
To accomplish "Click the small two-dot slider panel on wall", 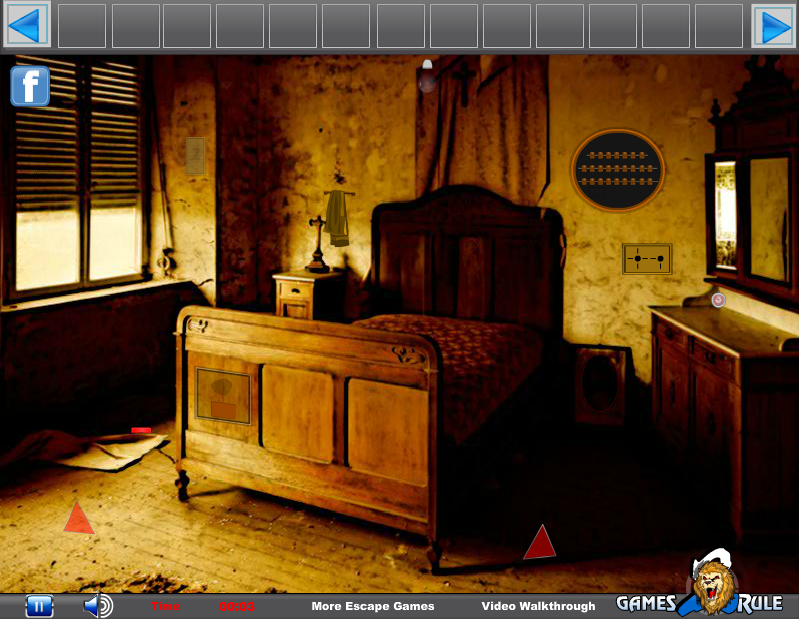I will coord(647,259).
